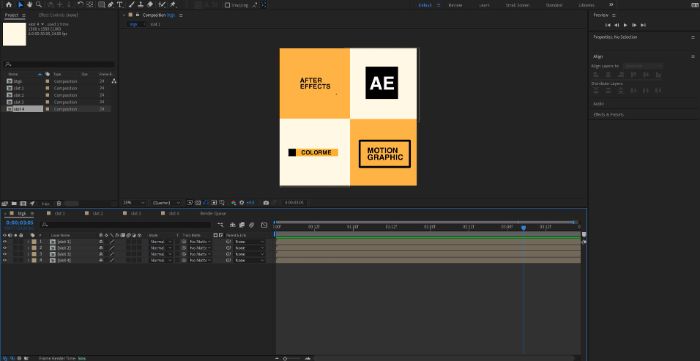Viewport: 700px width, 361px height.
Task: Step to next frame in Preview panel
Action: pos(634,25)
